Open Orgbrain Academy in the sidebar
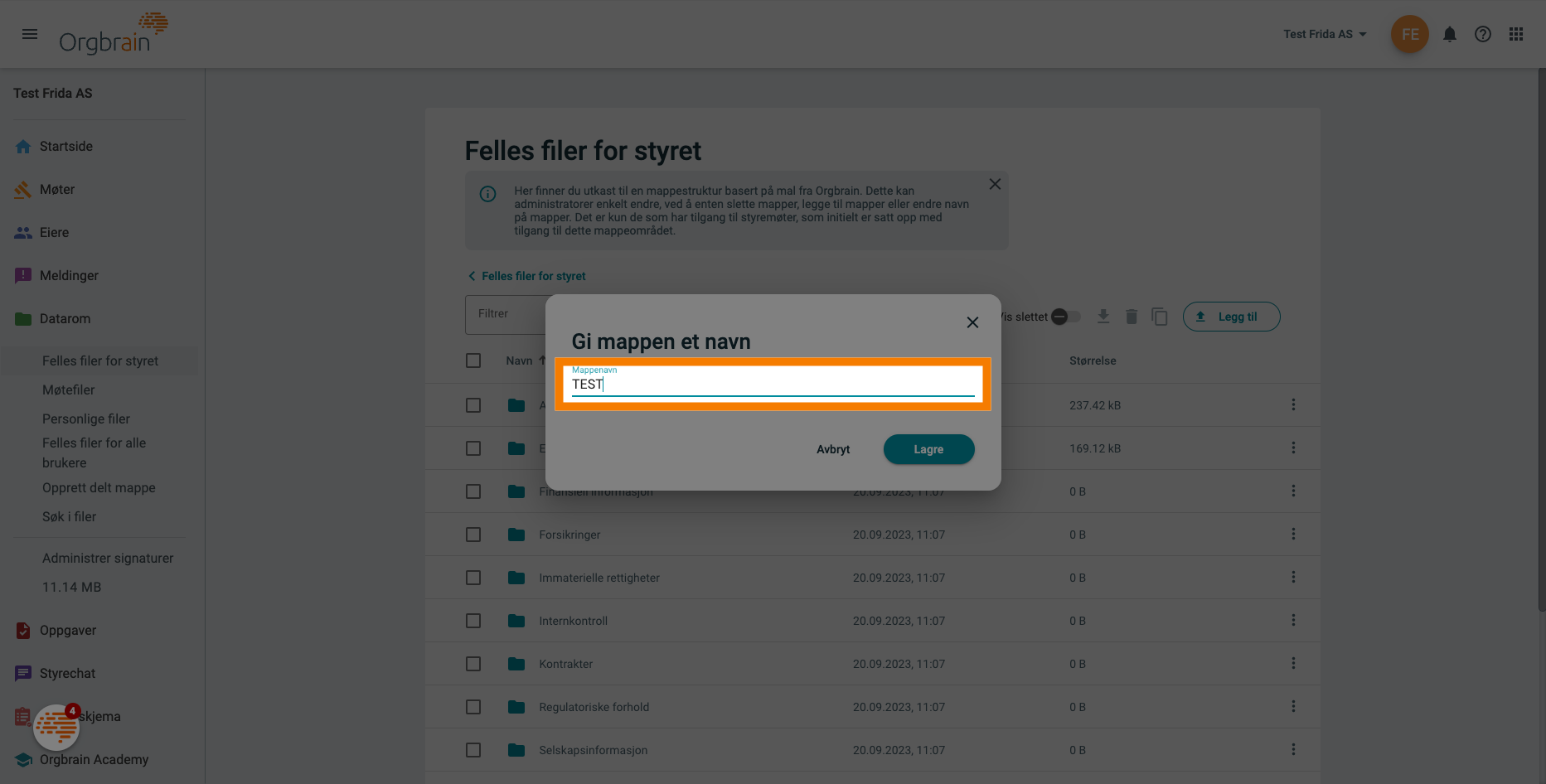 pyautogui.click(x=94, y=759)
